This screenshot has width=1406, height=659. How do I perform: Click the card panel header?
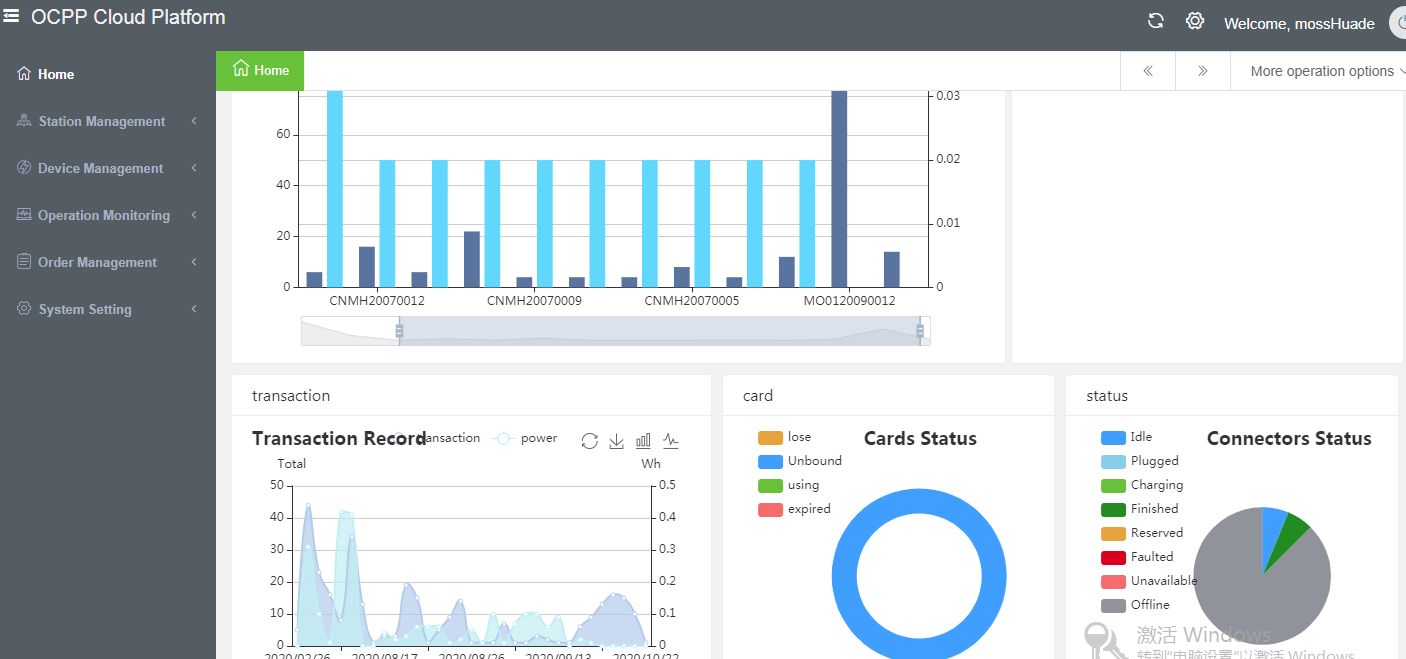pos(888,396)
